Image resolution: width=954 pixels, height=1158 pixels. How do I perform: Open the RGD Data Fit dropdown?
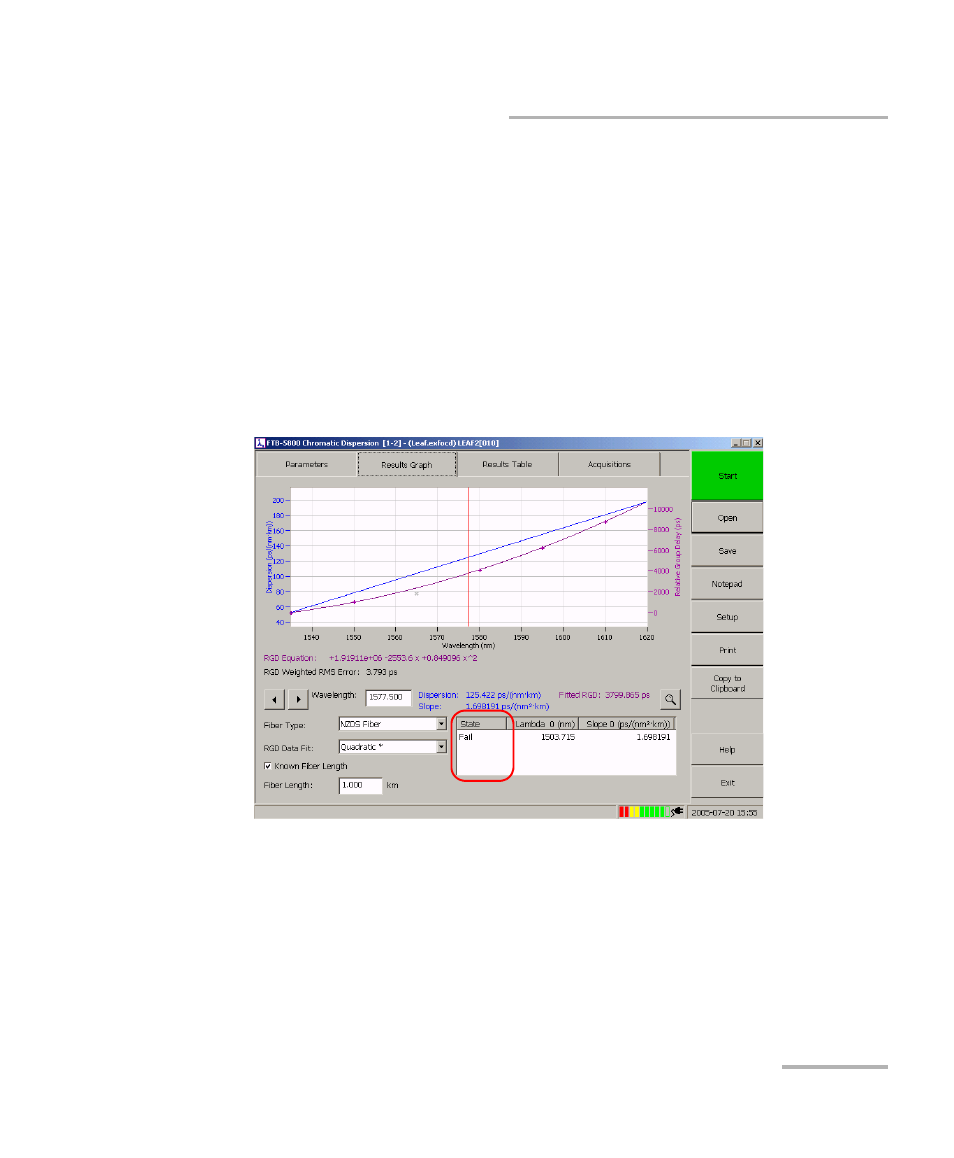441,747
